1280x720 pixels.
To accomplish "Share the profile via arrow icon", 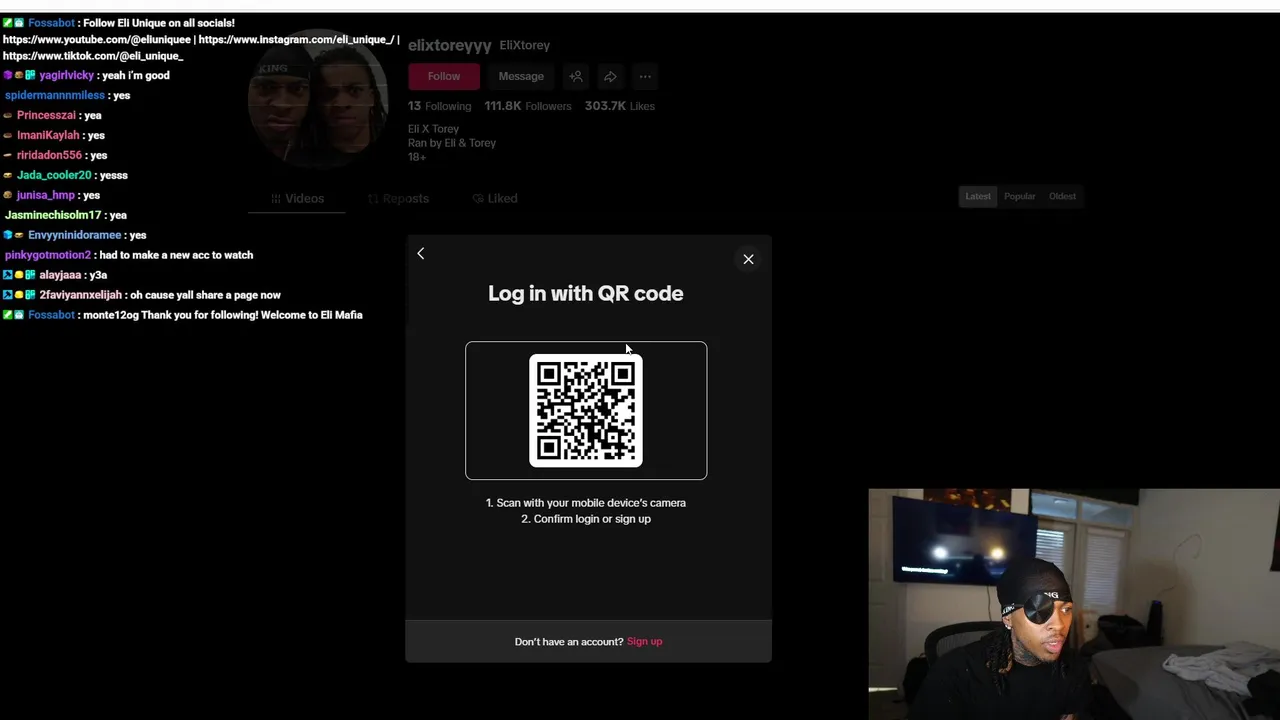I will [610, 76].
